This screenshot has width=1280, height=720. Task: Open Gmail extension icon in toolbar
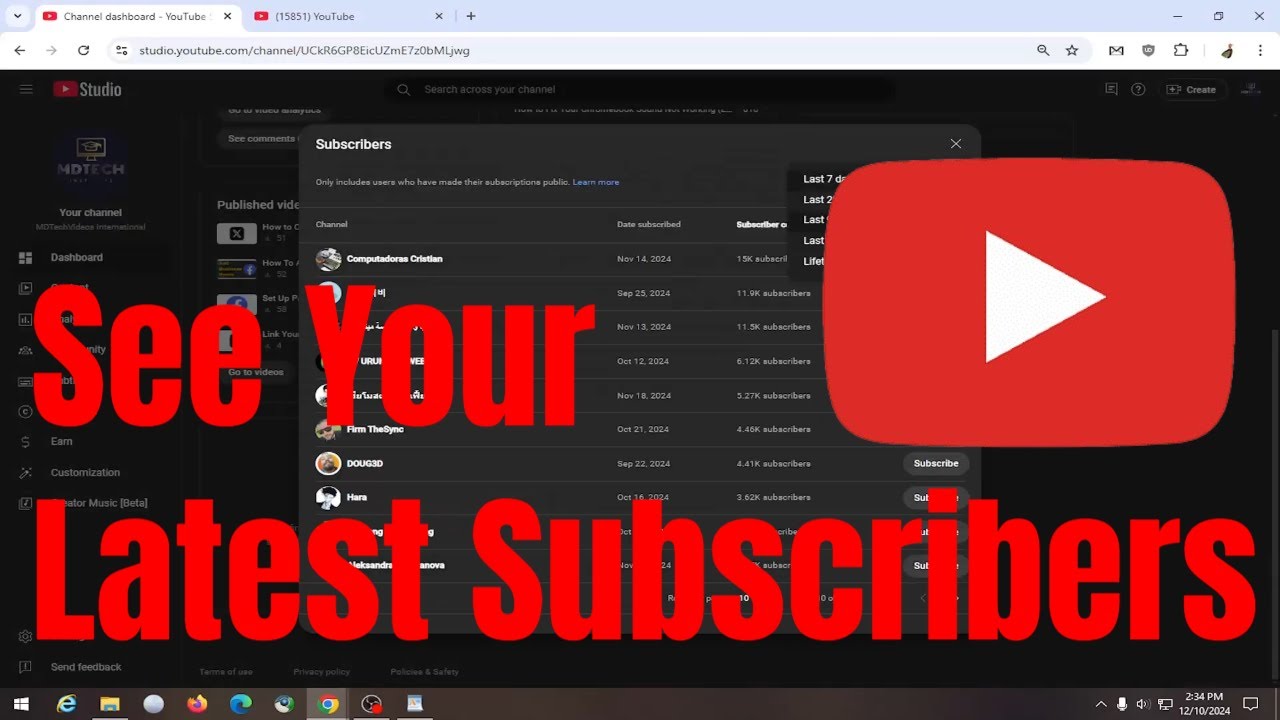pos(1116,50)
